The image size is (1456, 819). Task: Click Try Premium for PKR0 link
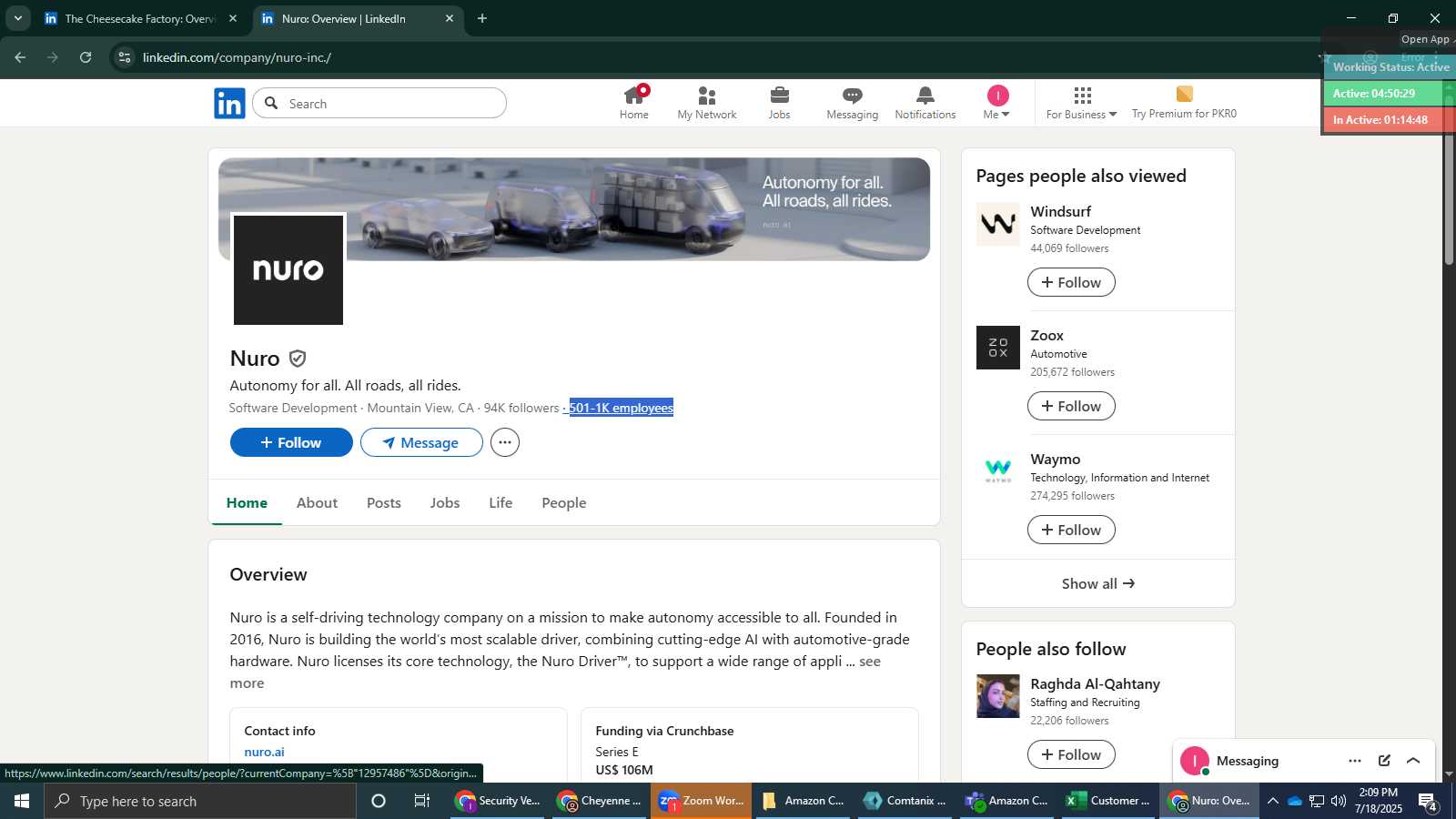(1184, 103)
